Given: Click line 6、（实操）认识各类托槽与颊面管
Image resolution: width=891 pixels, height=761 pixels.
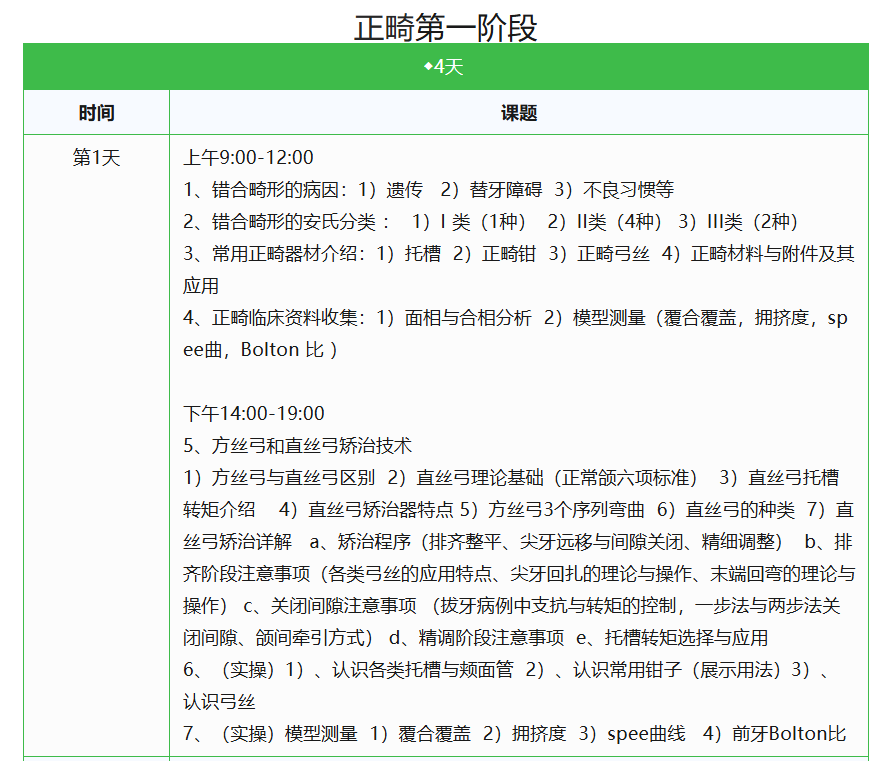Looking at the screenshot, I should [505, 670].
